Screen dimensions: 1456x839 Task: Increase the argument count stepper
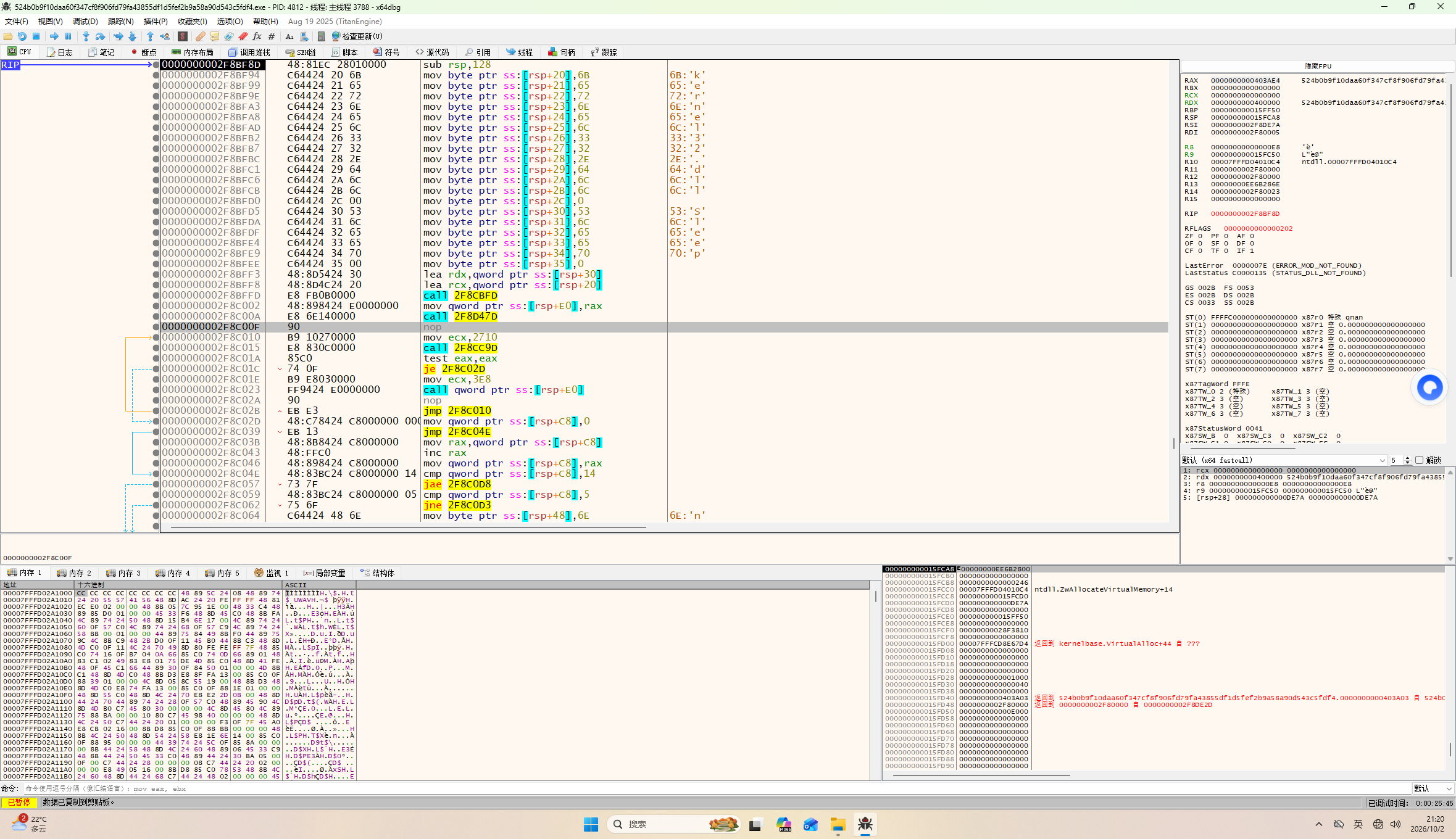pyautogui.click(x=1408, y=458)
